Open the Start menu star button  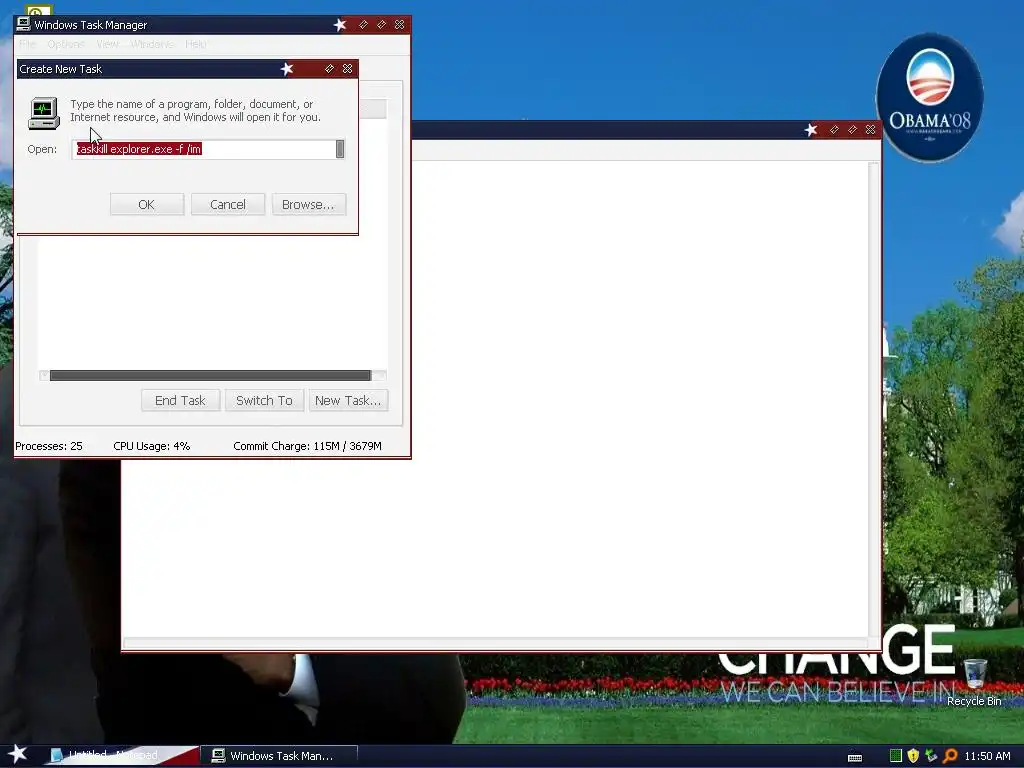(18, 754)
